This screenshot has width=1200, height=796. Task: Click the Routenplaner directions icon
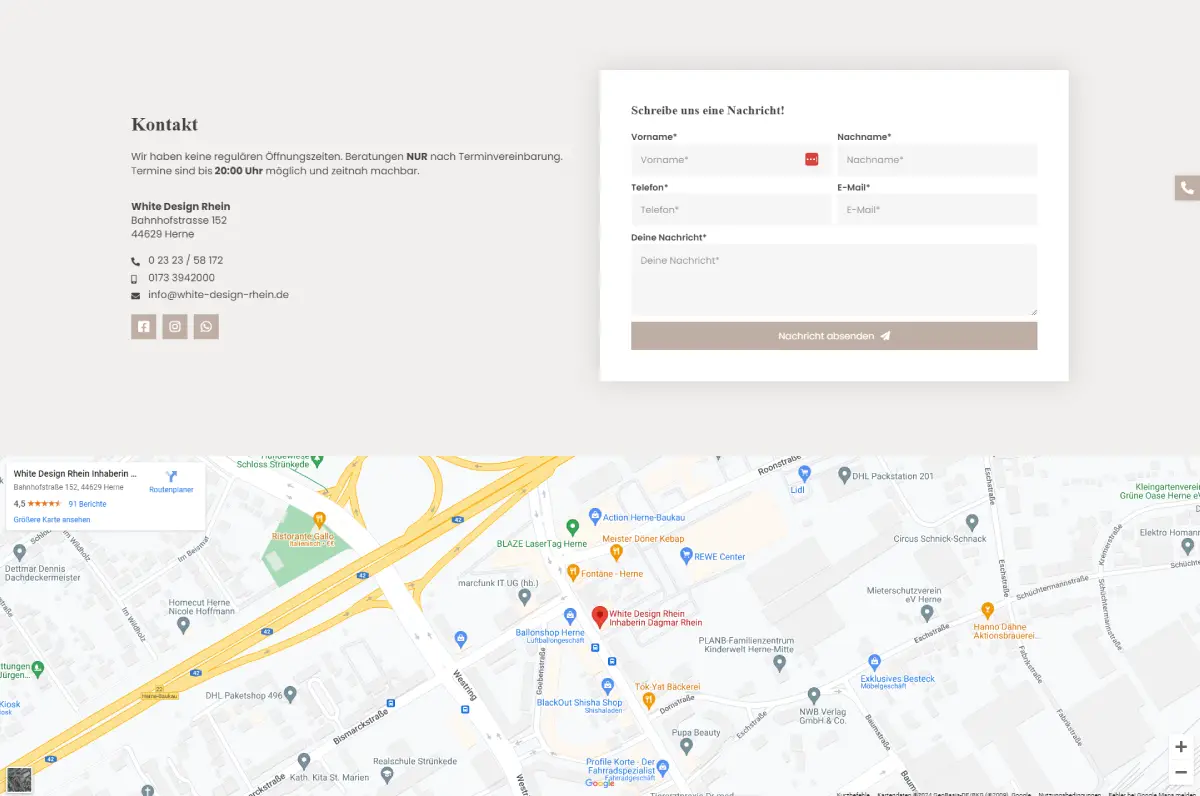171,477
